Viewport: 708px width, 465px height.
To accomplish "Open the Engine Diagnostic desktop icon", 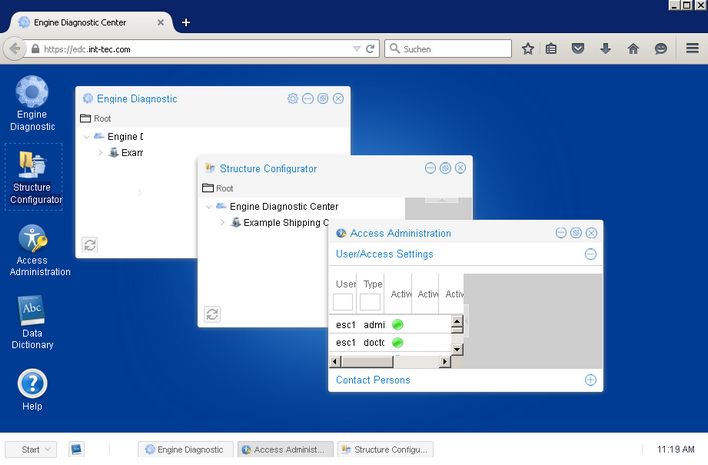I will pyautogui.click(x=32, y=104).
